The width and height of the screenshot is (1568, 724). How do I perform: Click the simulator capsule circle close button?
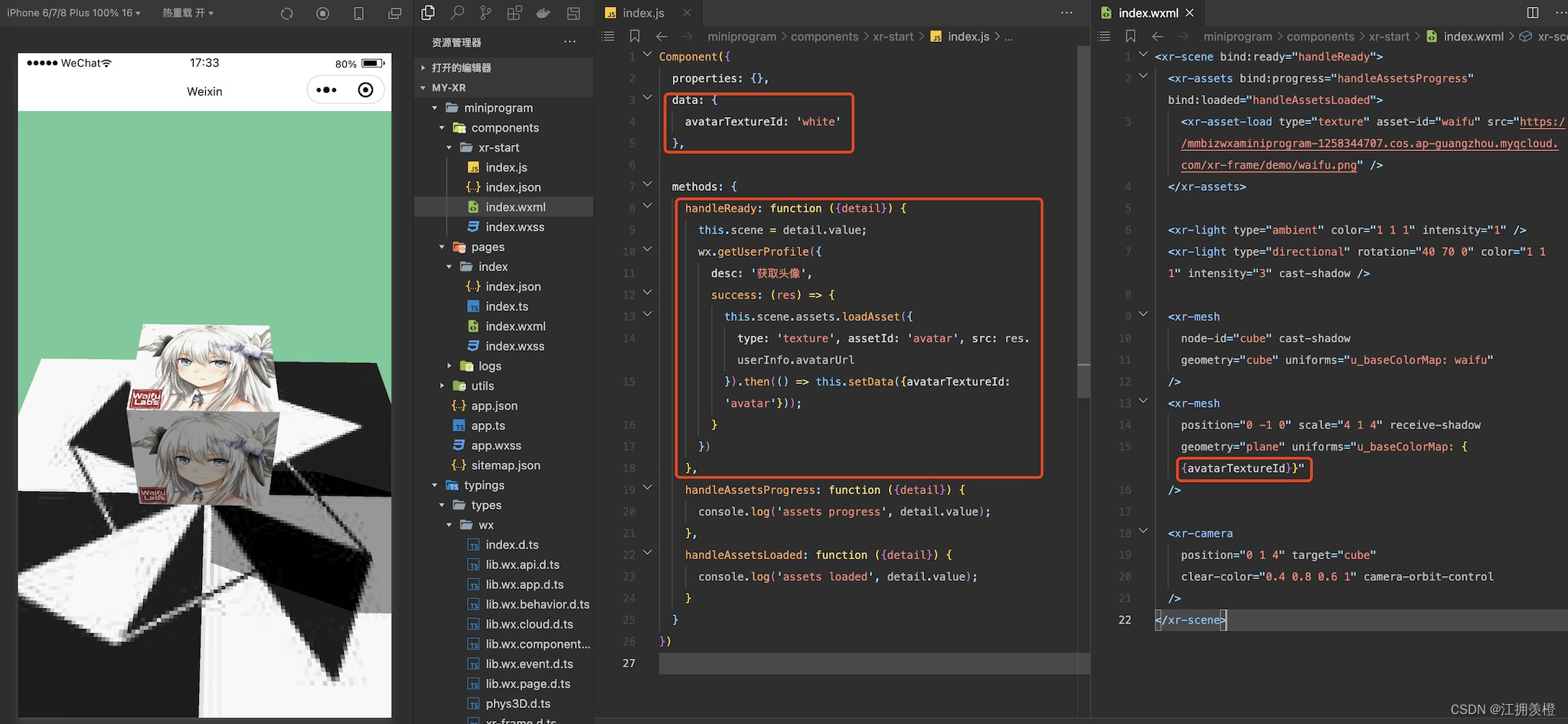click(x=366, y=90)
